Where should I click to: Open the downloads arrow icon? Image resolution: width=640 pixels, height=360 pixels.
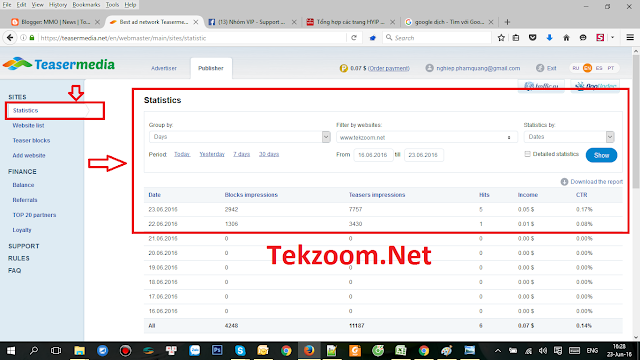[x=549, y=38]
